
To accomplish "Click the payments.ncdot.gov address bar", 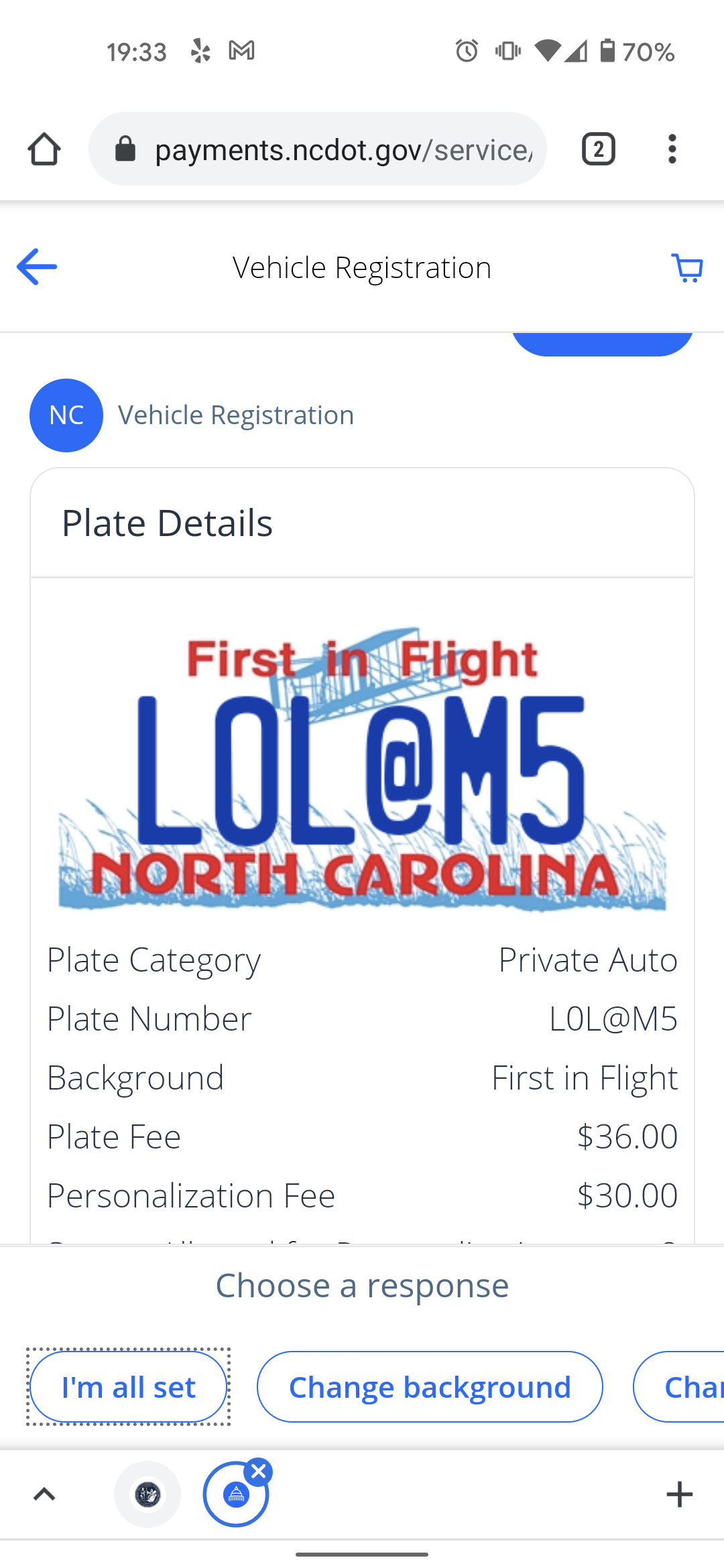I will click(x=342, y=149).
